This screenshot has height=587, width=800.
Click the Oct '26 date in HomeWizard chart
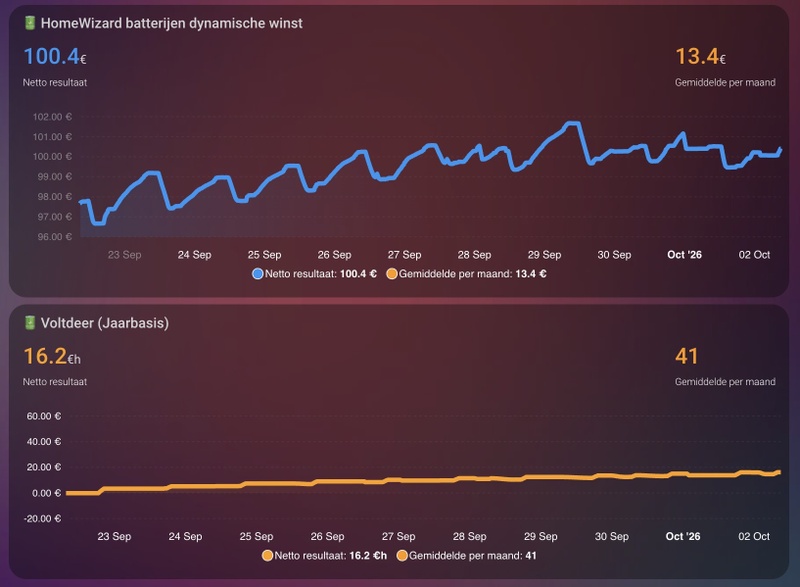(684, 254)
